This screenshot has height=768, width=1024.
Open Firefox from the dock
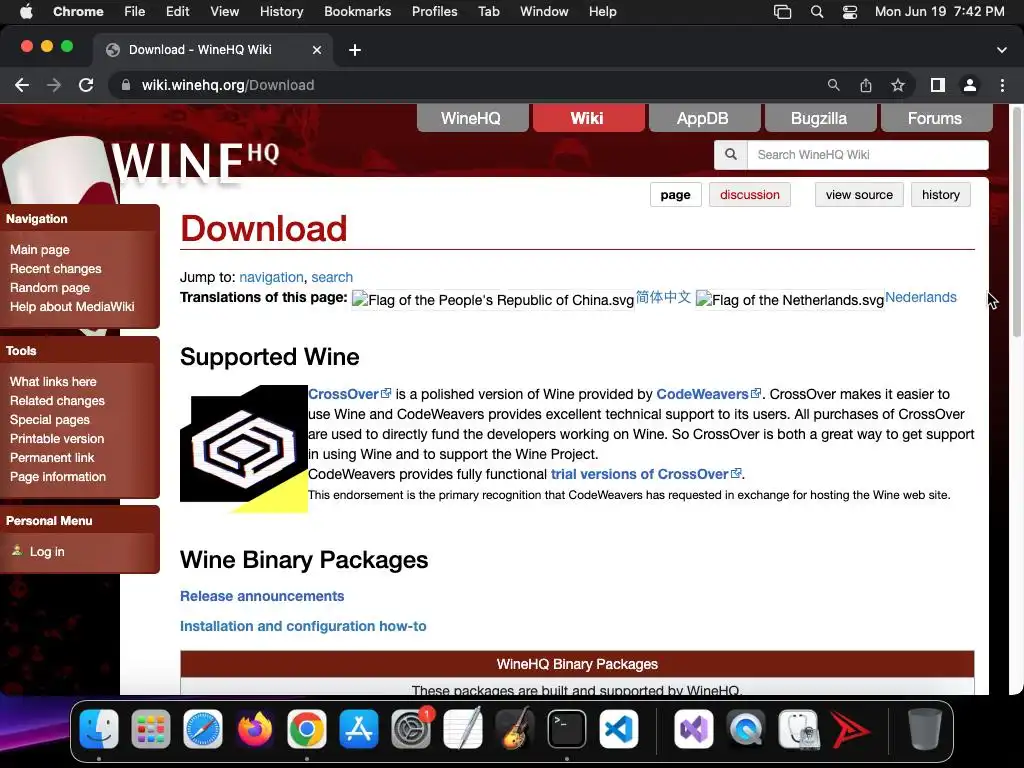255,729
